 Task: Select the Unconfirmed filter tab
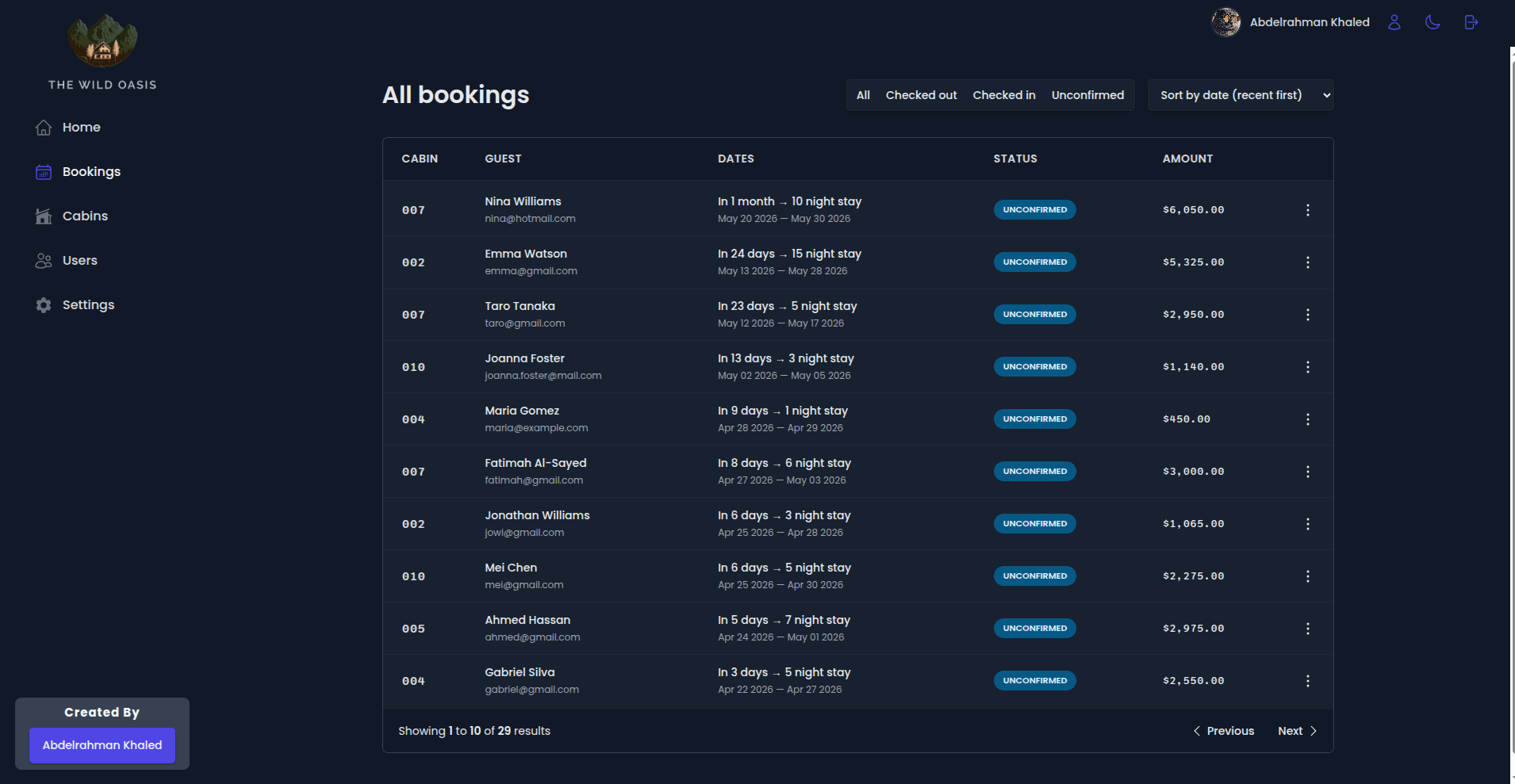click(1087, 95)
